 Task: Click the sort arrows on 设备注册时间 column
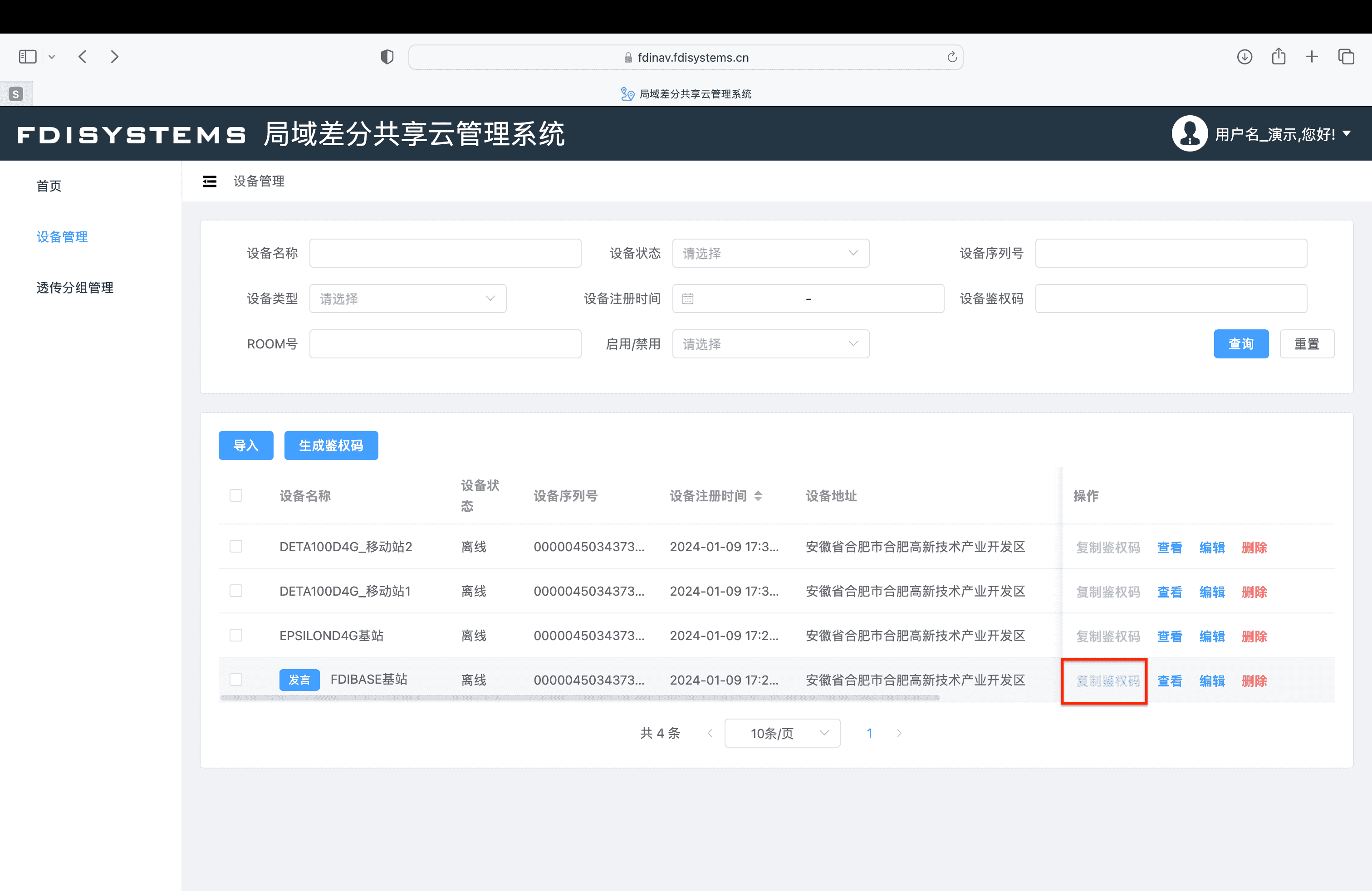tap(758, 496)
